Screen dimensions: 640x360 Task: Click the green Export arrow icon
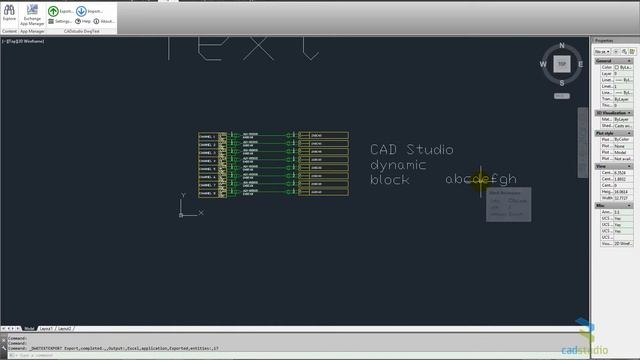pyautogui.click(x=53, y=11)
